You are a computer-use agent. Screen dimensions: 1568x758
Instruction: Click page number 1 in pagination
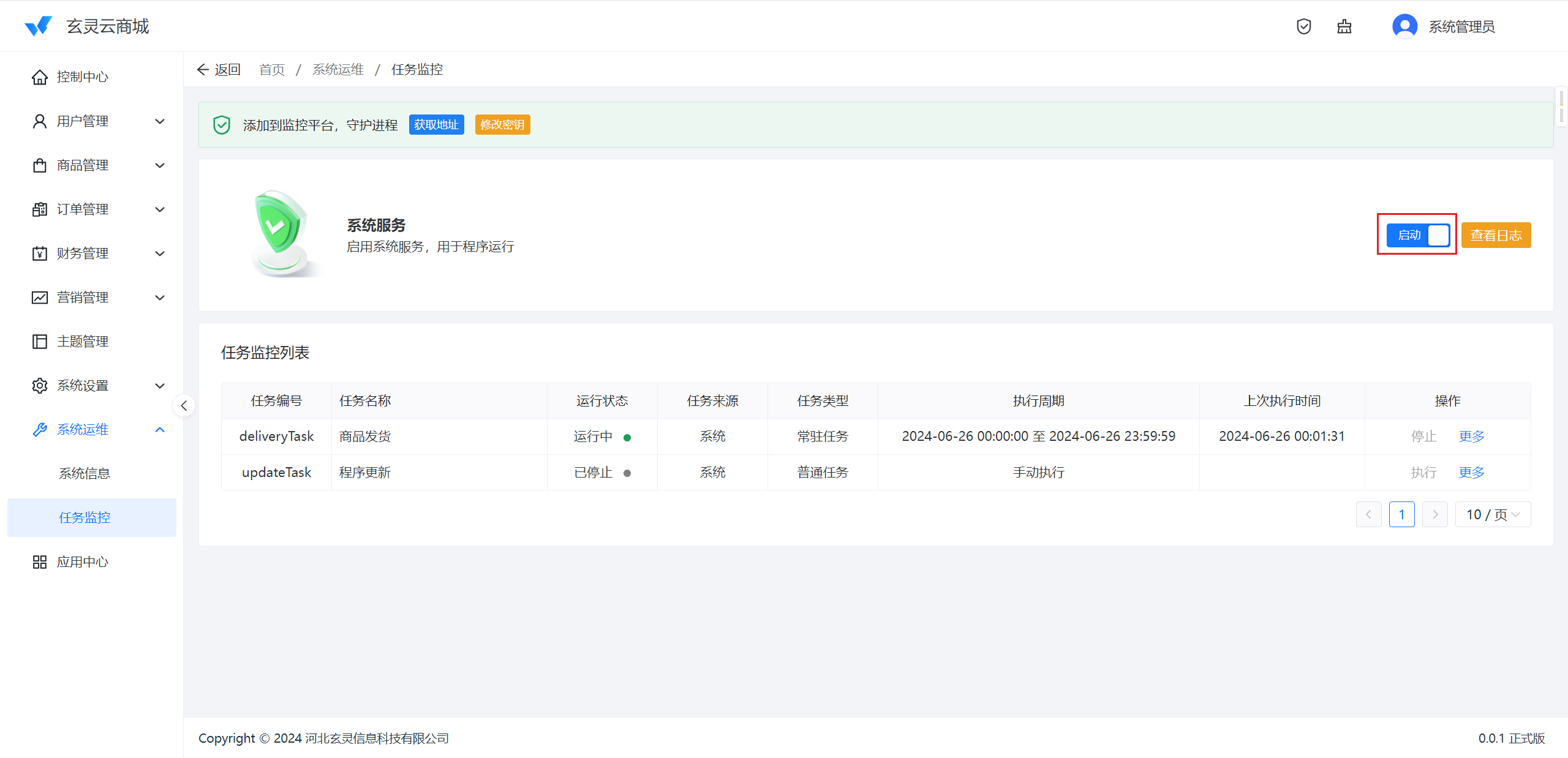[x=1401, y=514]
